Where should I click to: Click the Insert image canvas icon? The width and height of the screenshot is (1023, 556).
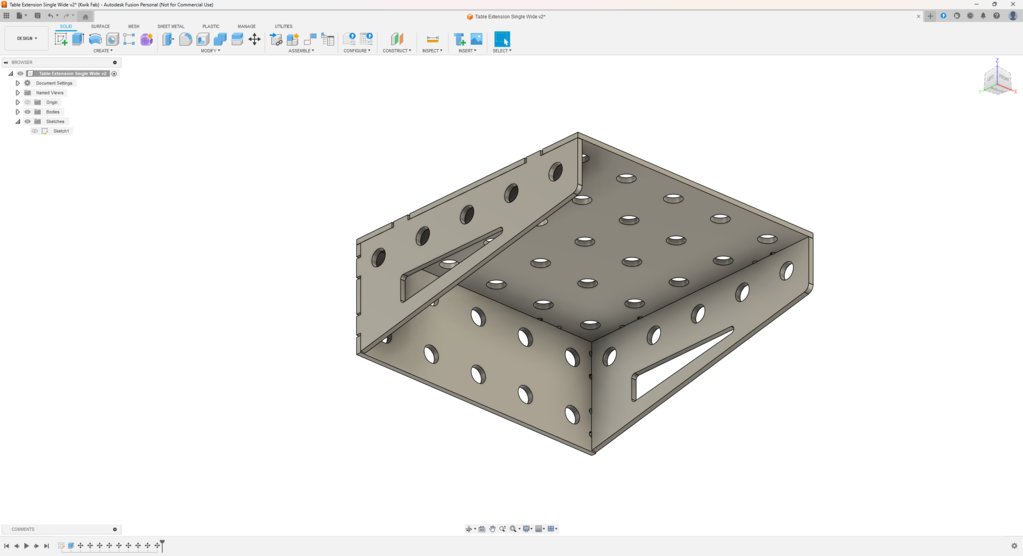(x=476, y=39)
